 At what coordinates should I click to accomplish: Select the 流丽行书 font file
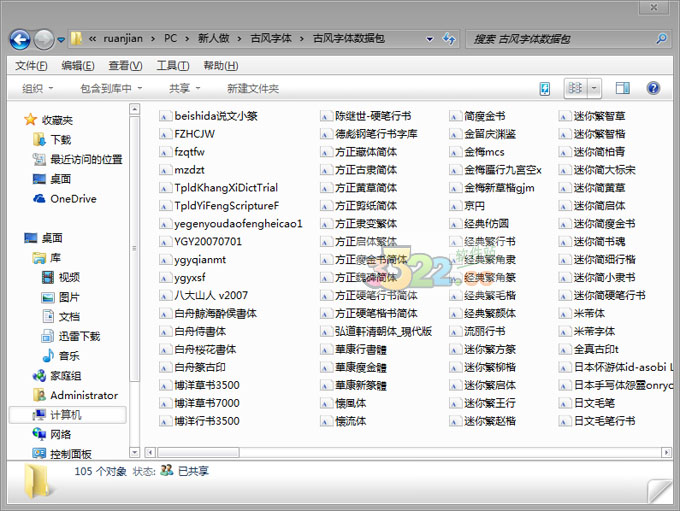click(x=477, y=331)
